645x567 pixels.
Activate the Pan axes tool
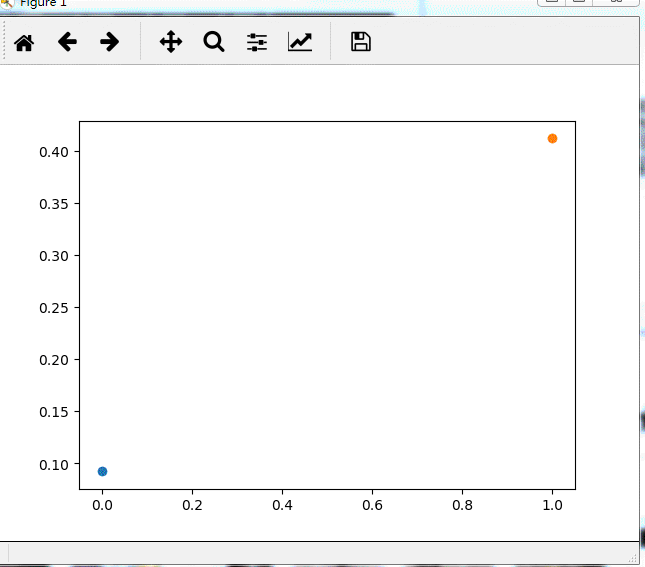pos(171,42)
